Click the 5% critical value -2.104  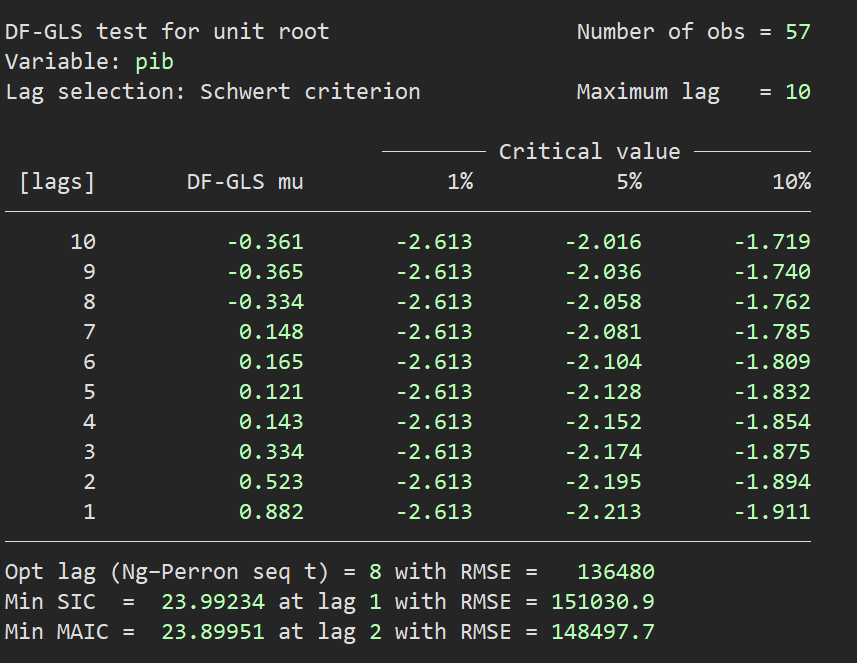(603, 362)
